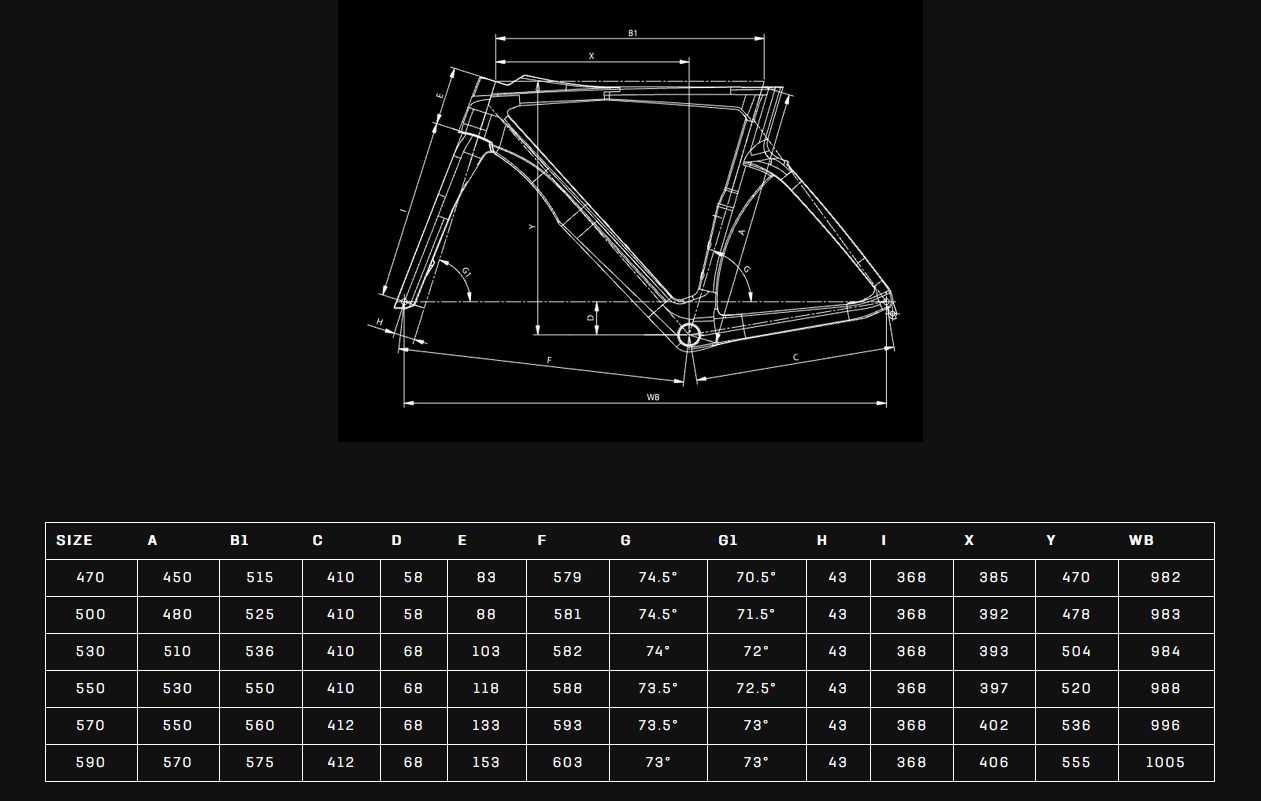Click the 153 value in column E
This screenshot has width=1261, height=801.
[x=486, y=762]
